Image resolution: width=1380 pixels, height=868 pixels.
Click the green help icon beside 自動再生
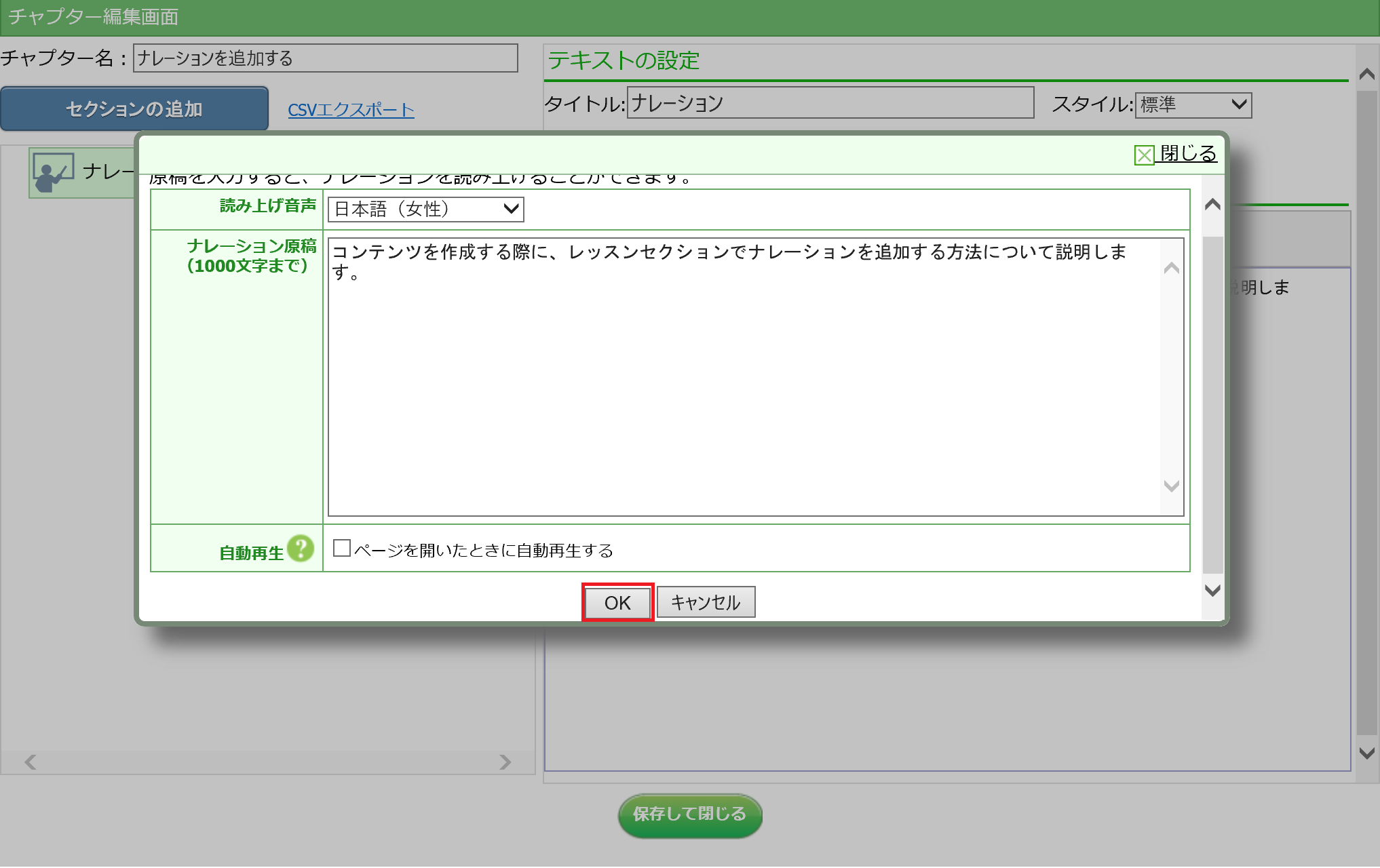(301, 549)
